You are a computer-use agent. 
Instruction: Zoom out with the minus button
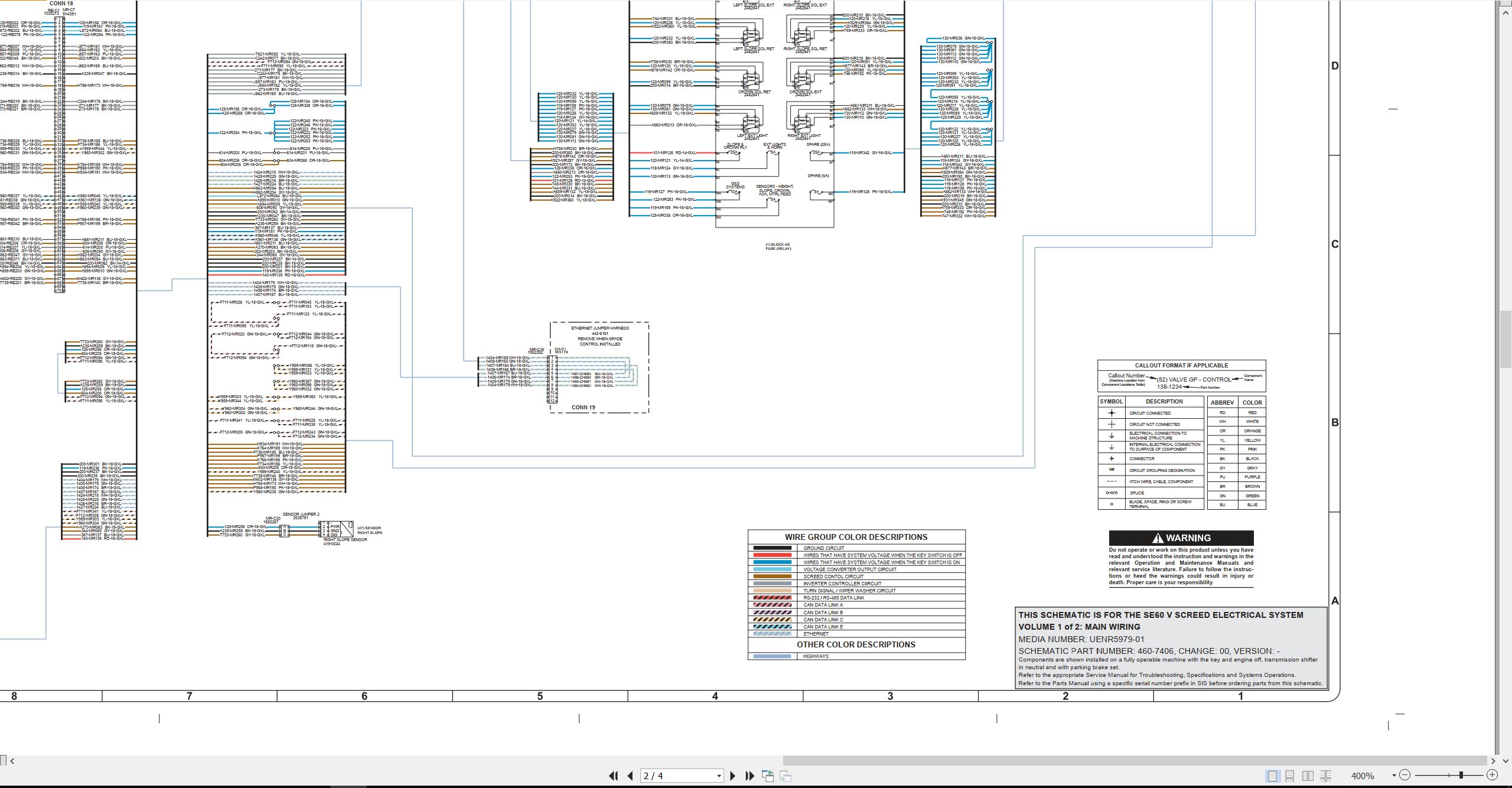point(1405,775)
